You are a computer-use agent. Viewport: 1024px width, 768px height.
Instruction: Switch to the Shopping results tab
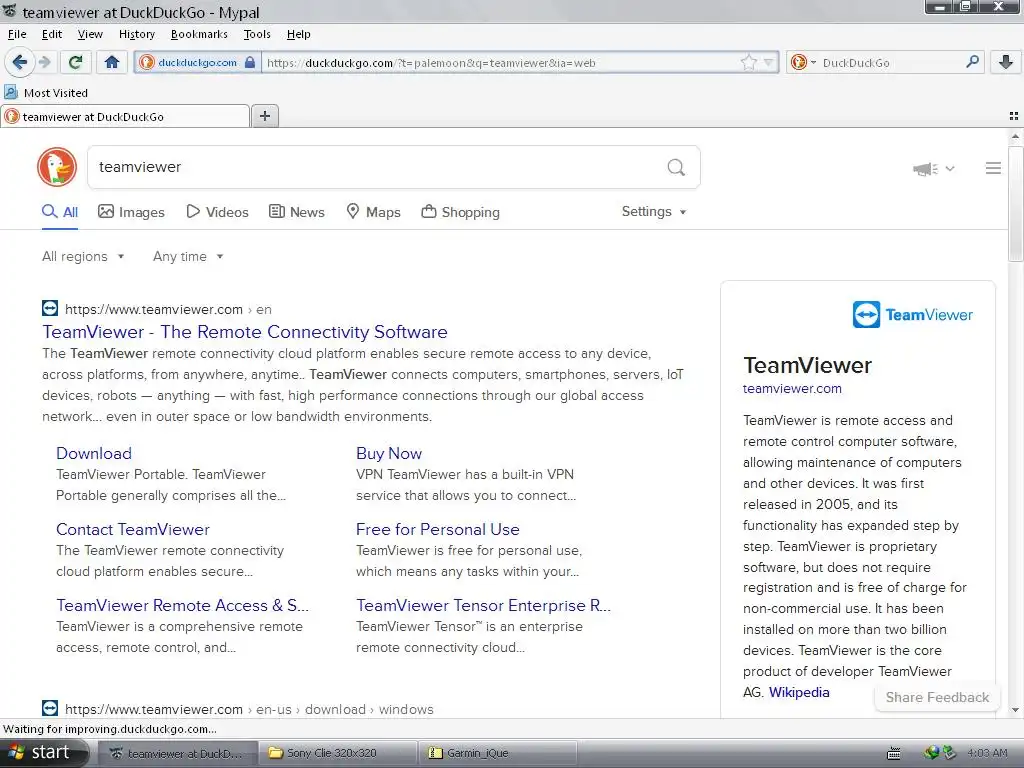[460, 212]
